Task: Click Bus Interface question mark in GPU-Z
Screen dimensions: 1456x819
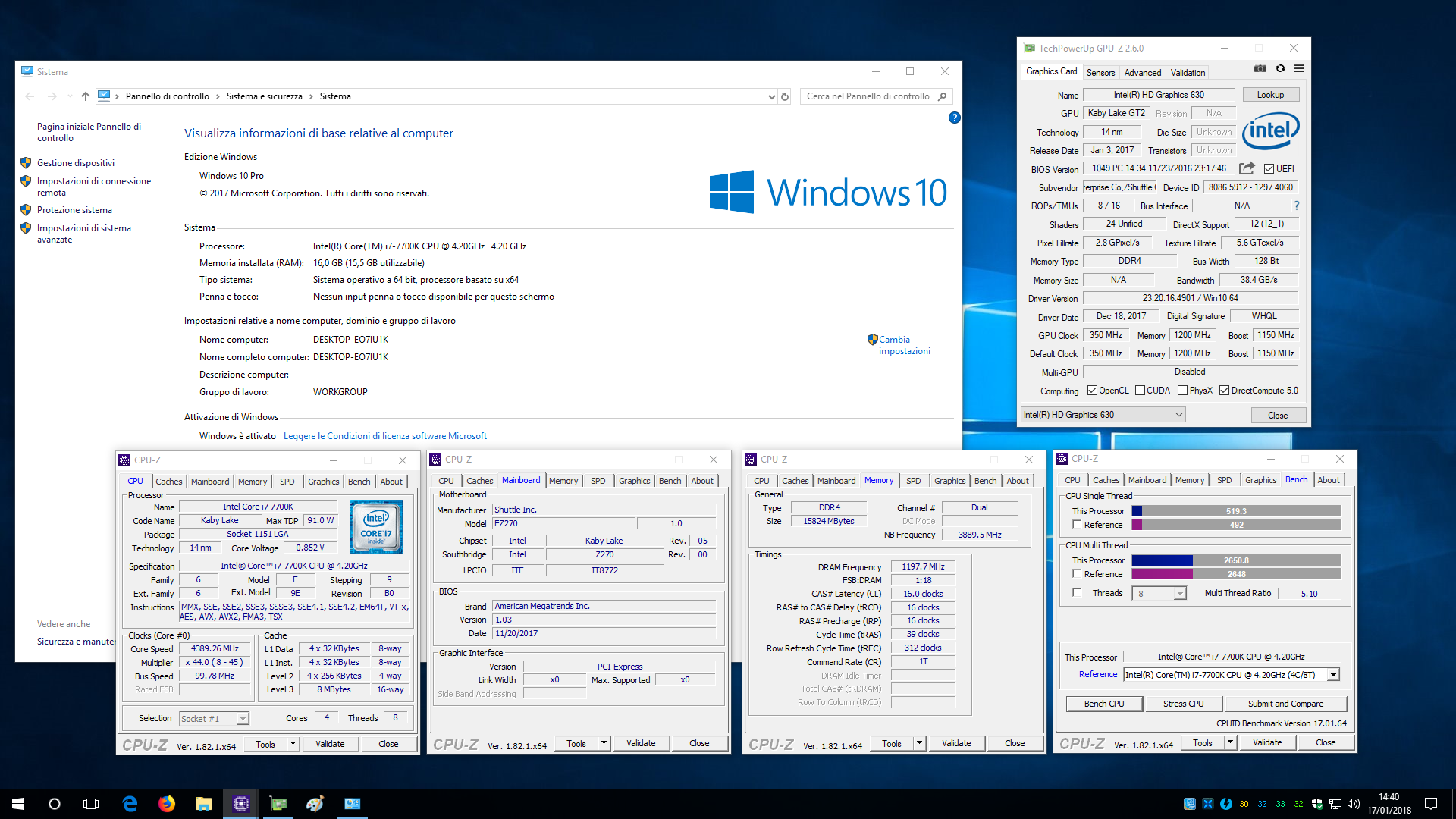Action: [1297, 206]
